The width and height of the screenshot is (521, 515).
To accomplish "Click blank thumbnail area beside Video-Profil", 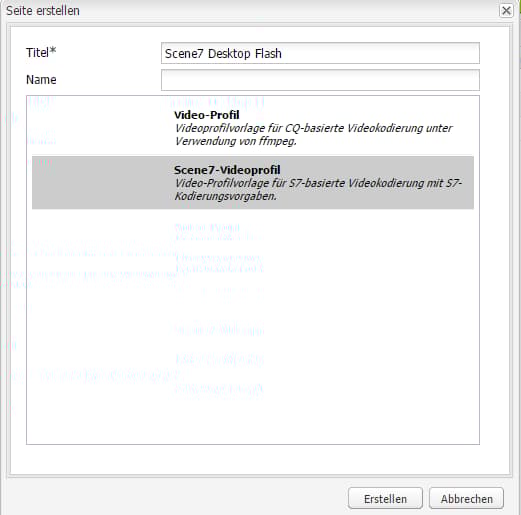I will (102, 128).
